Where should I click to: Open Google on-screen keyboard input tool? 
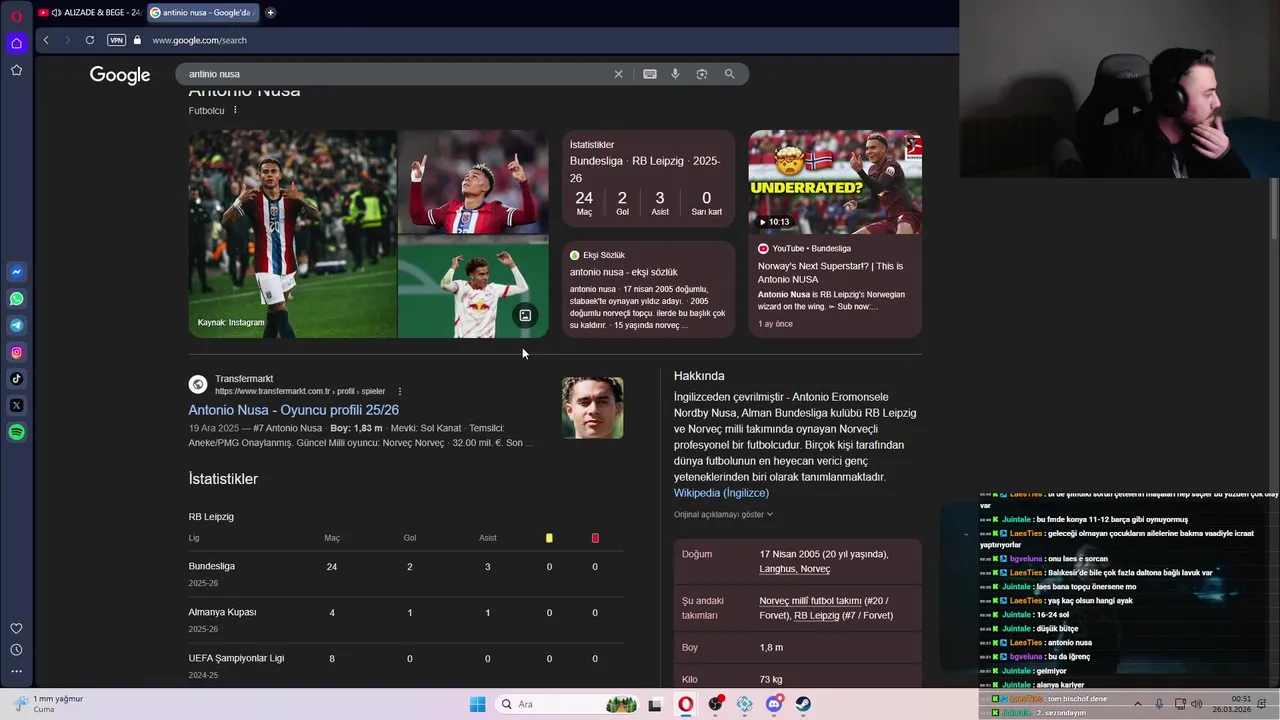click(x=650, y=74)
